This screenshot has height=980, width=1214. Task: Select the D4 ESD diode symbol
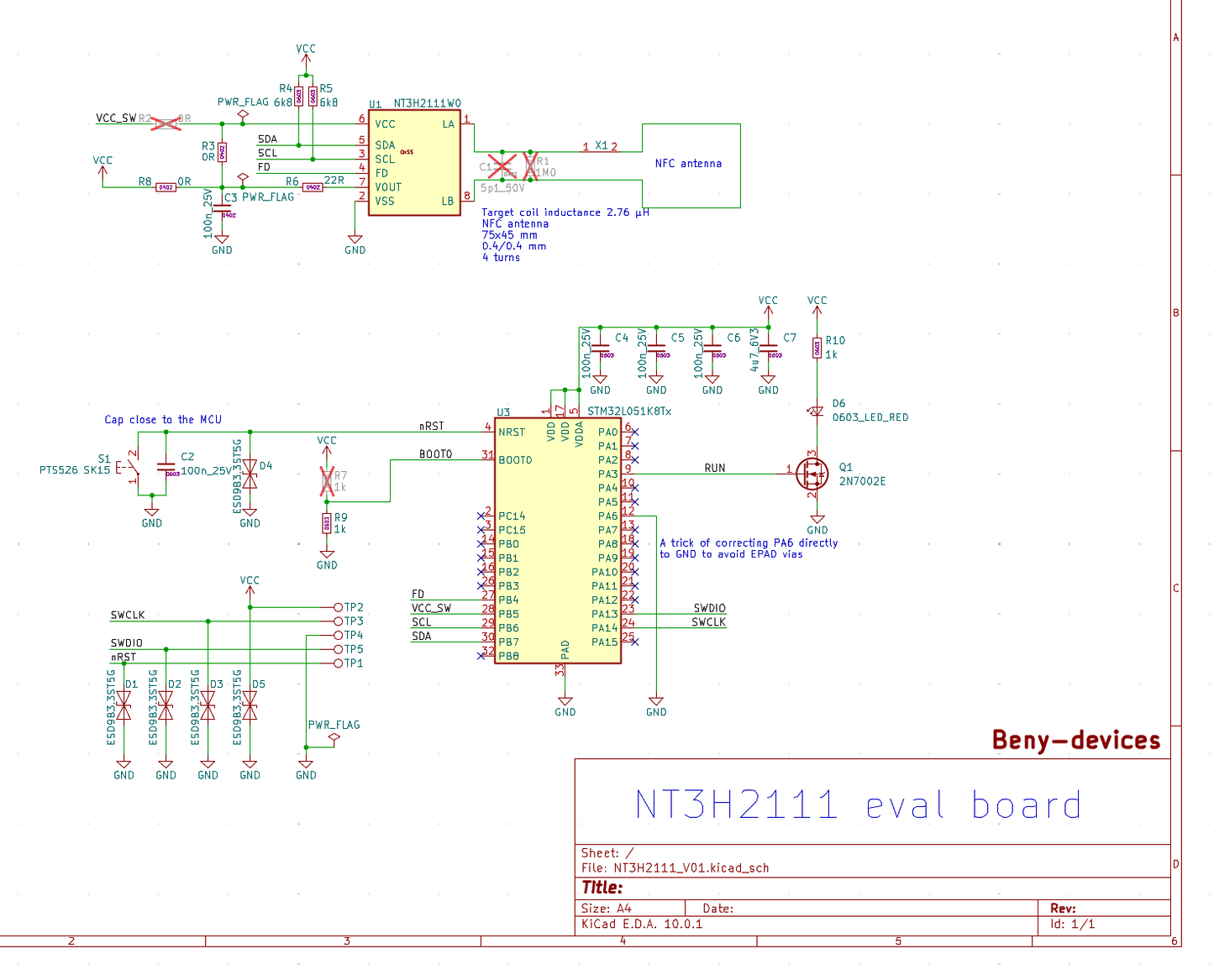[x=250, y=474]
